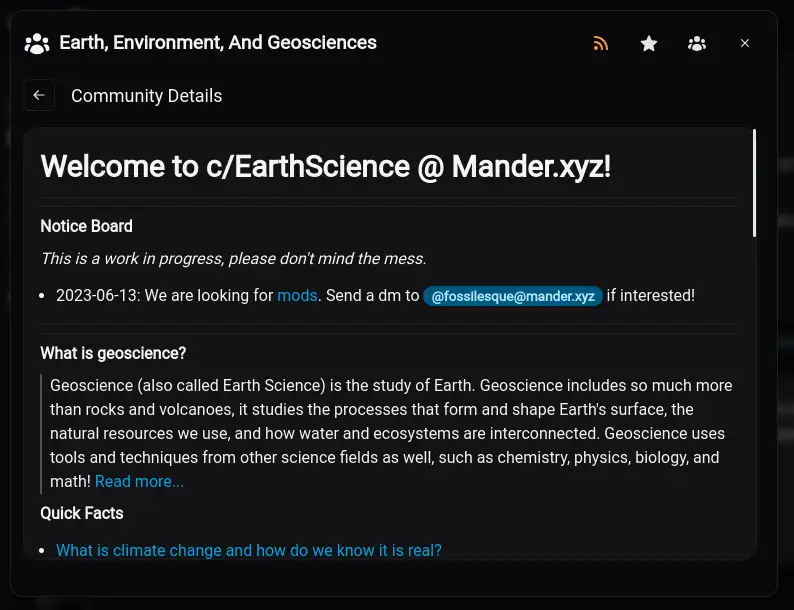Favorite the community with the star icon

(x=649, y=43)
